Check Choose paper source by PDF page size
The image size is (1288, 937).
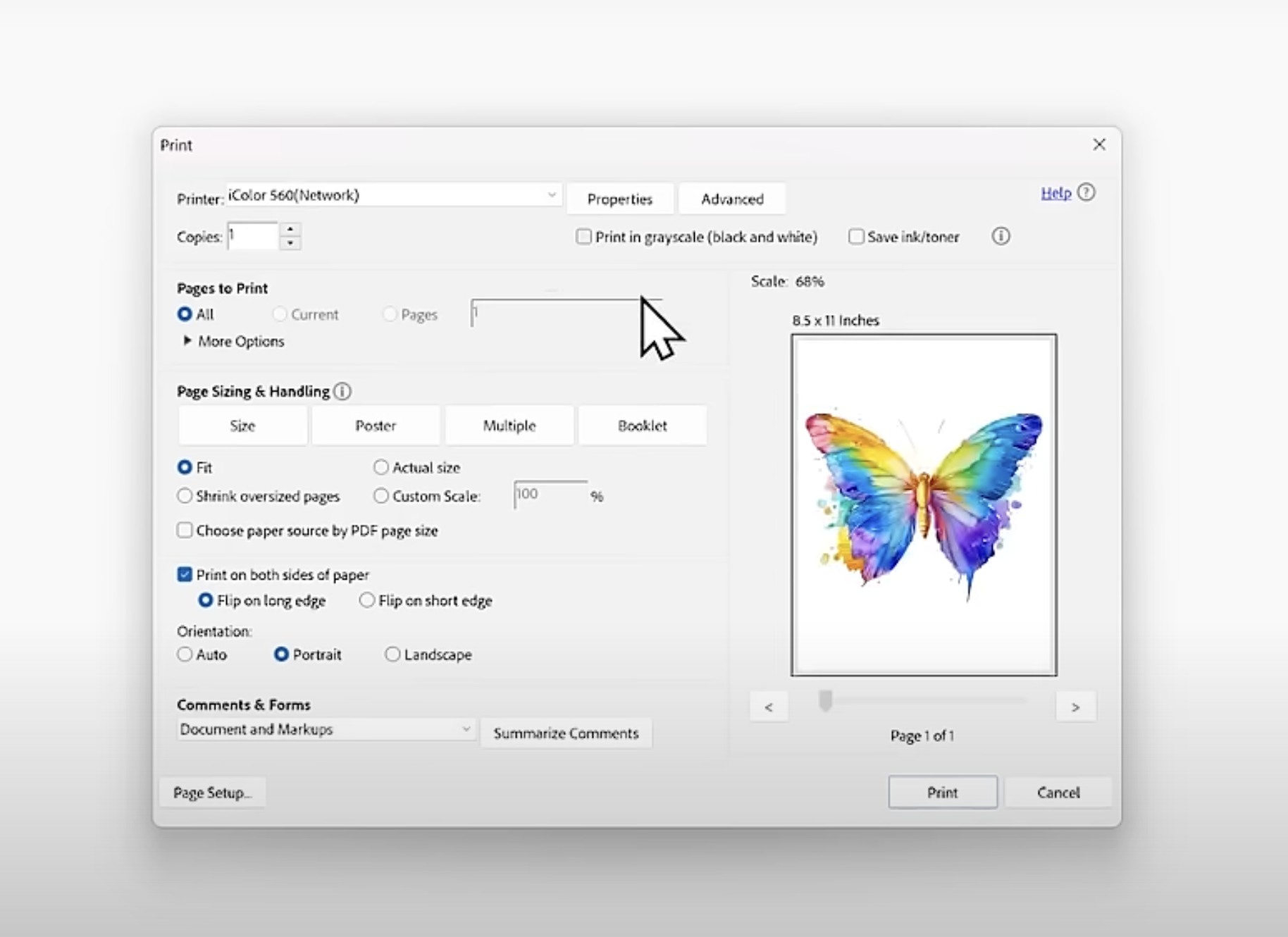coord(185,530)
